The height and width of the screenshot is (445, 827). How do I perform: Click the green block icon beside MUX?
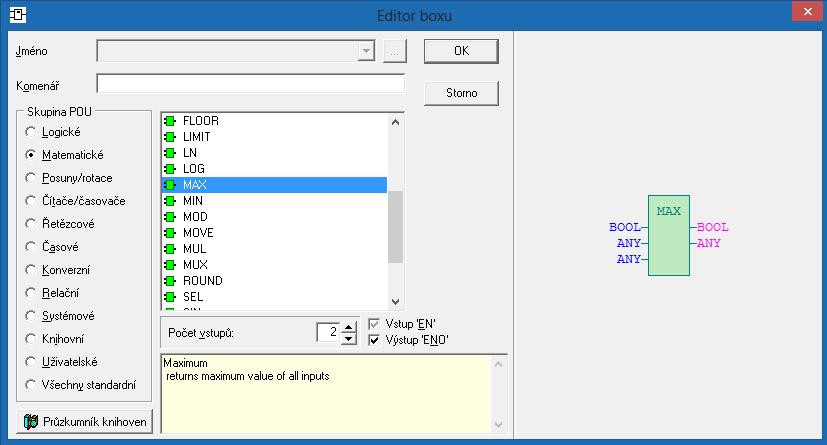click(170, 265)
